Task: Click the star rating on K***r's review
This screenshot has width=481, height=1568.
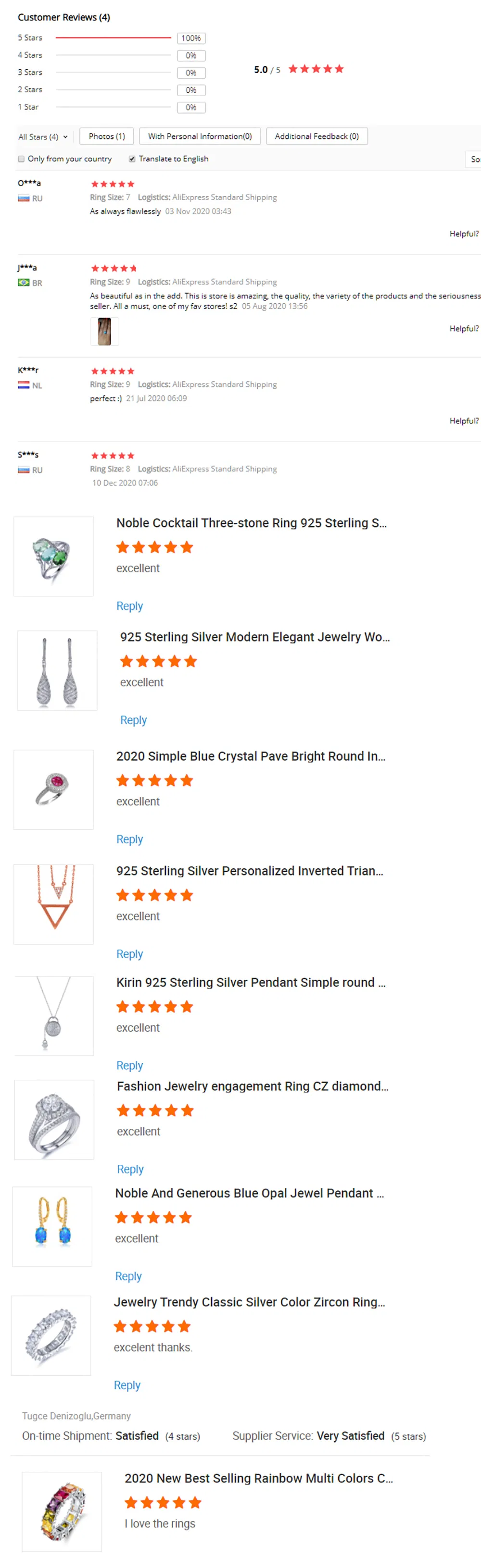Action: click(112, 370)
